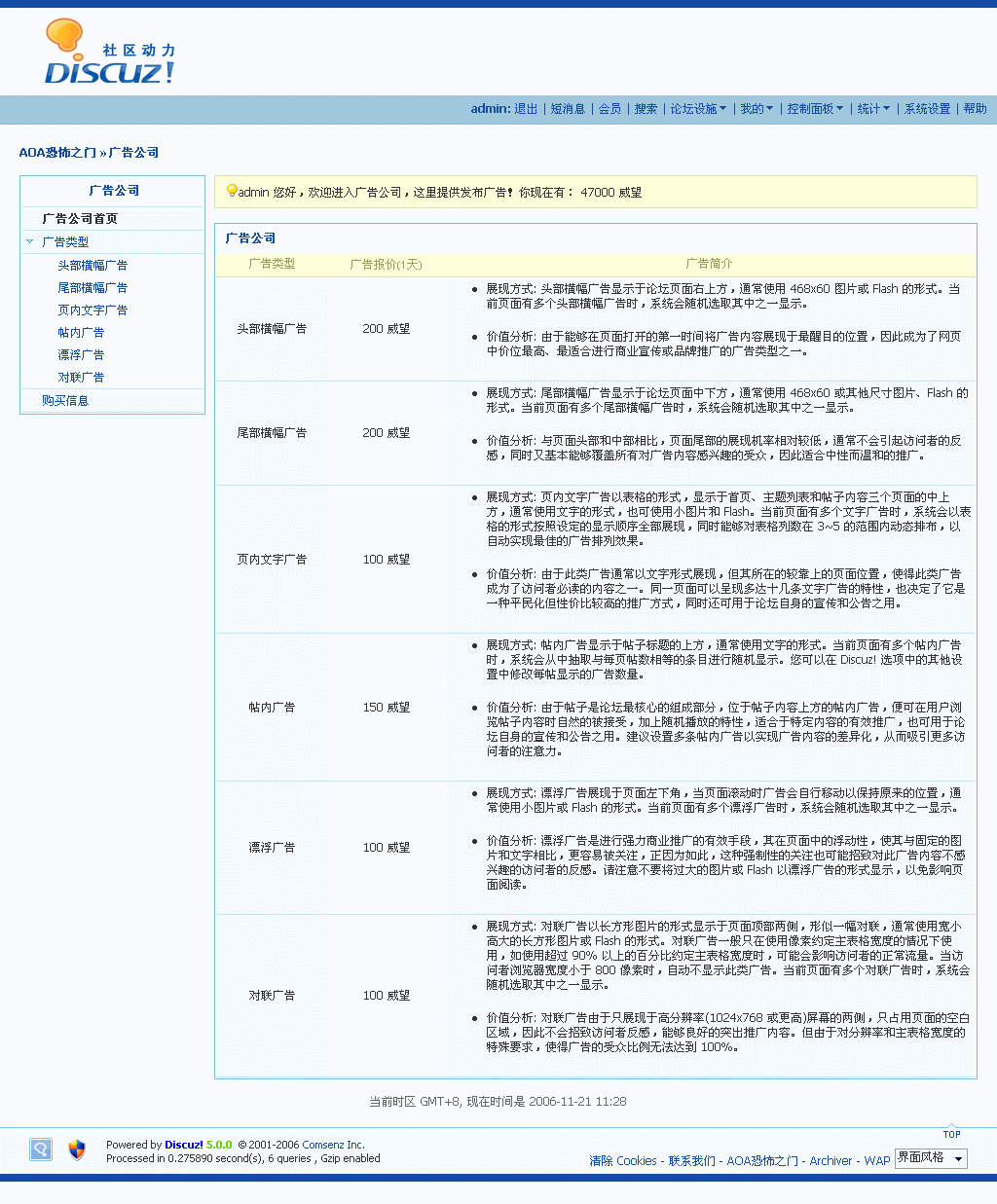
Task: Open the 我的 dropdown in the navigation bar
Action: point(757,109)
